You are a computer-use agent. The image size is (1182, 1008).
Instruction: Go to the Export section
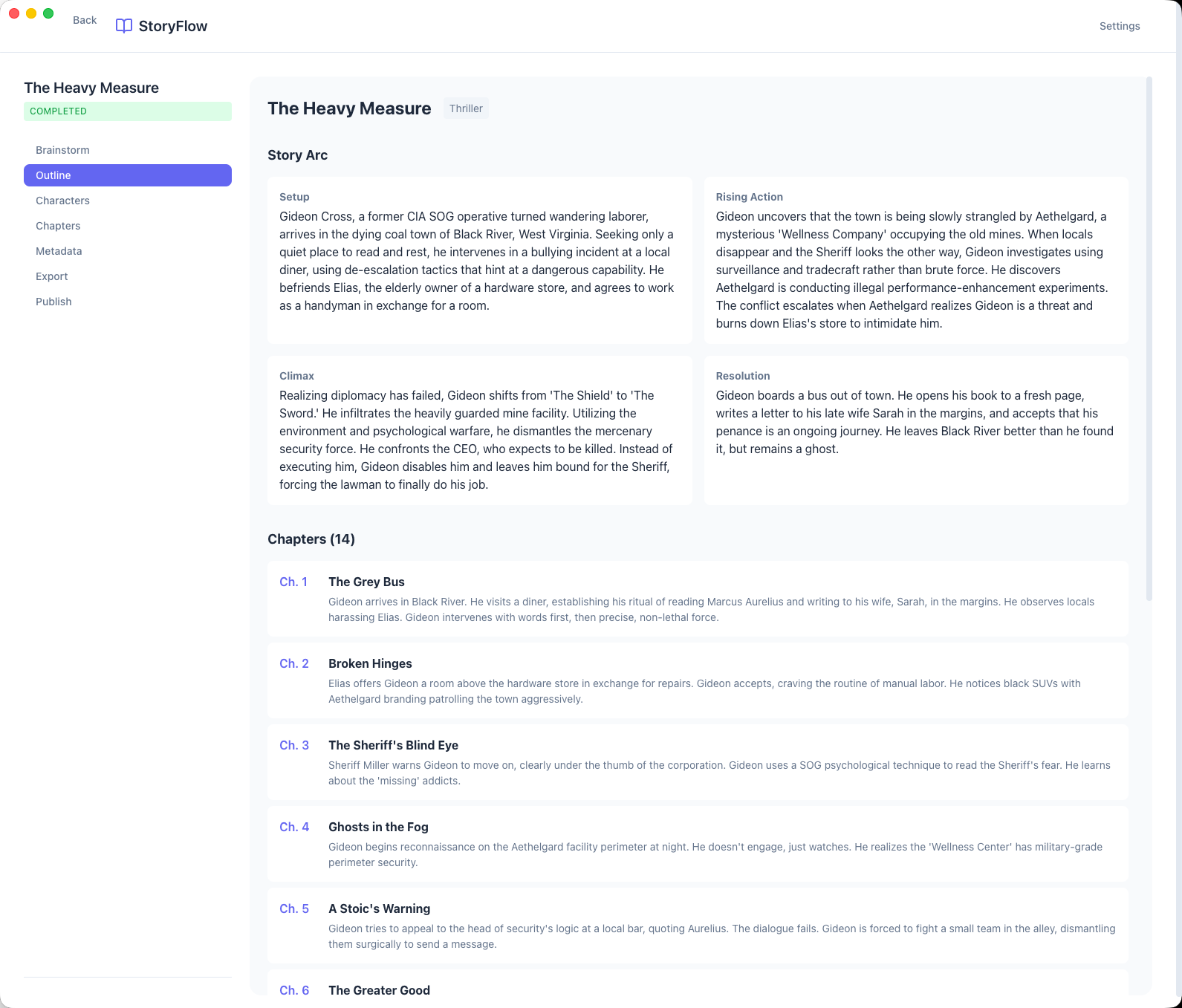(x=51, y=276)
